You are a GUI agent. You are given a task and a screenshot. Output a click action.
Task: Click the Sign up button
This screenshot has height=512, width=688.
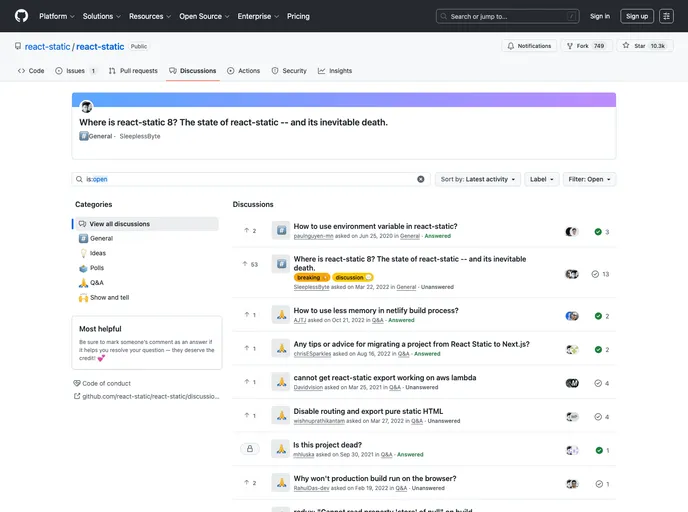coord(637,16)
